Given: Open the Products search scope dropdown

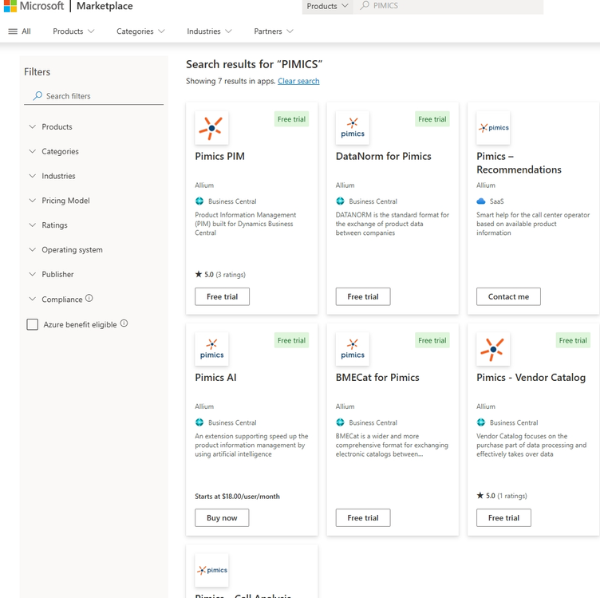Looking at the screenshot, I should click(327, 6).
